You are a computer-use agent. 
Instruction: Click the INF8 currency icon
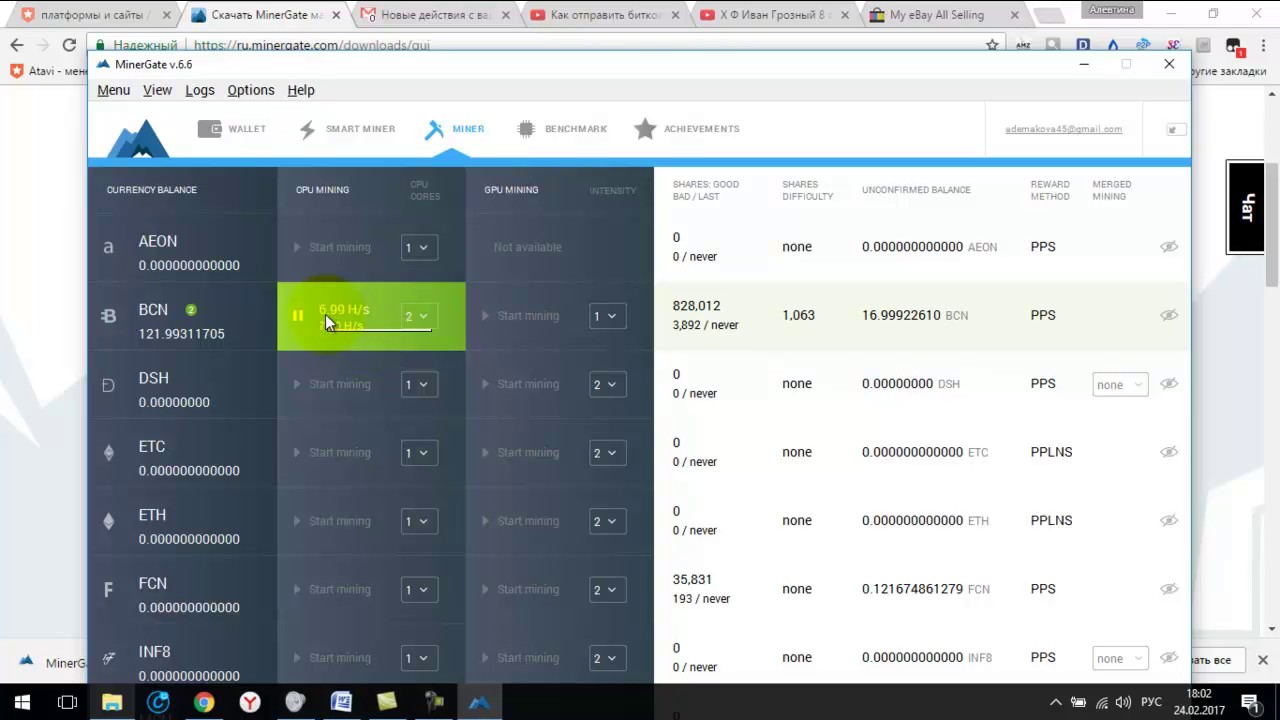pyautogui.click(x=108, y=658)
